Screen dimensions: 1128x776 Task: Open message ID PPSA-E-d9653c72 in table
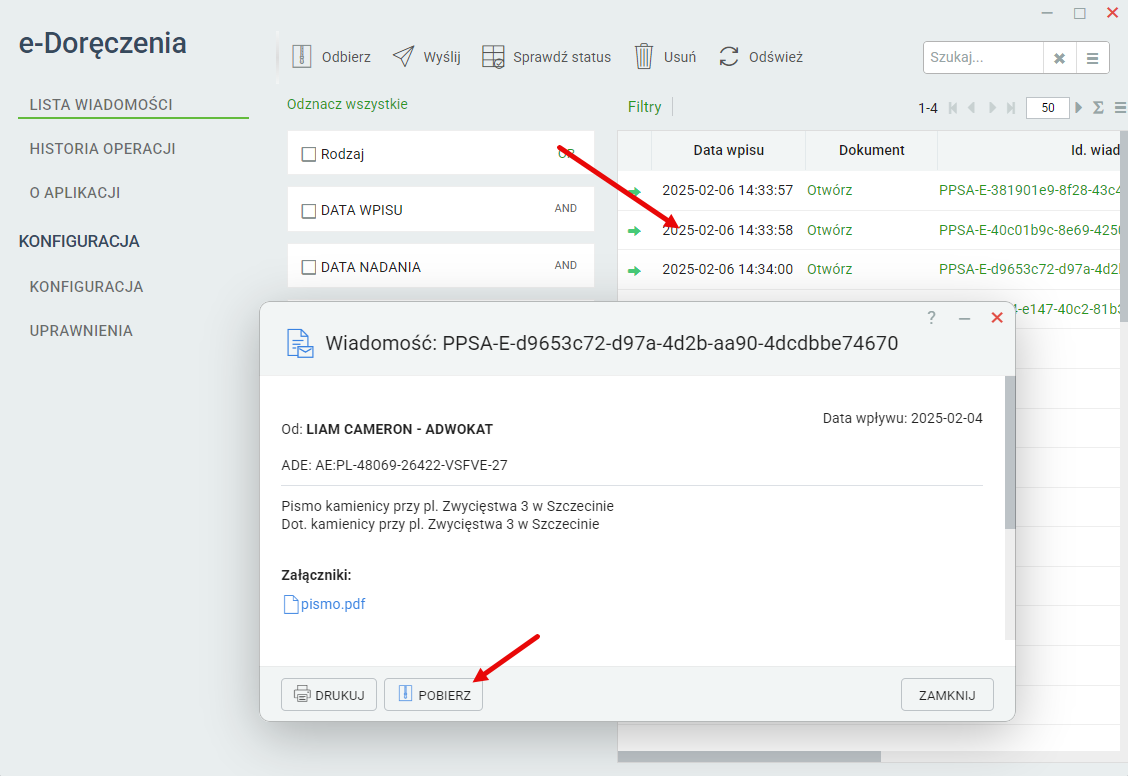[1029, 269]
